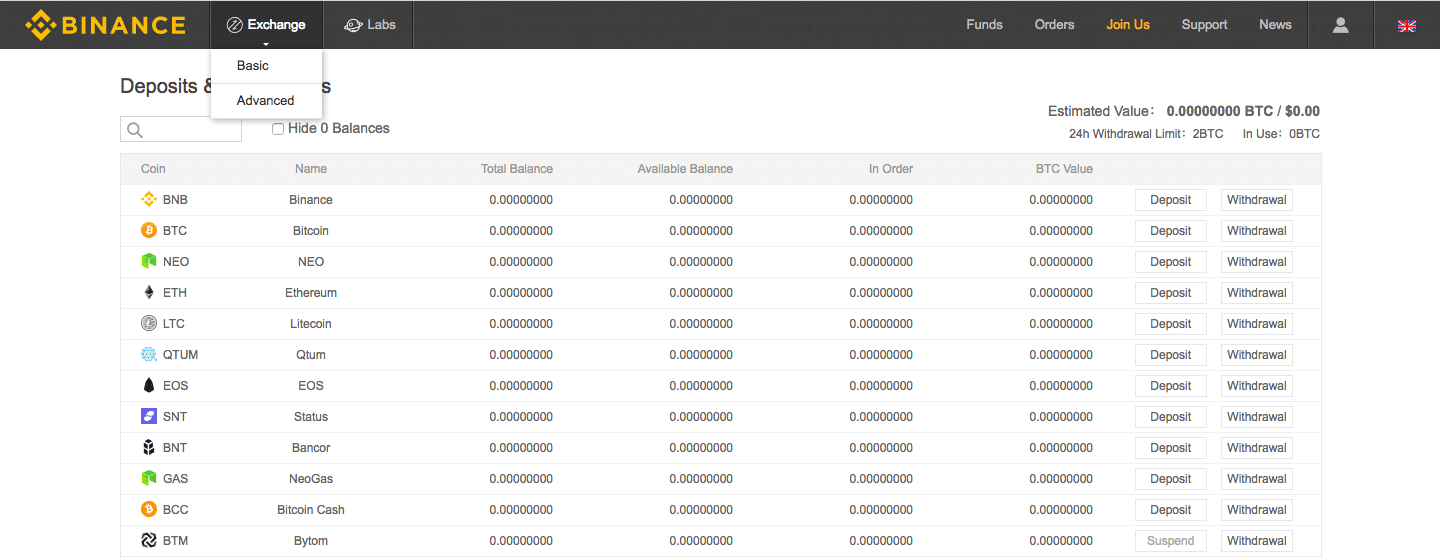
Task: Select Basic from Exchange menu
Action: (x=253, y=66)
